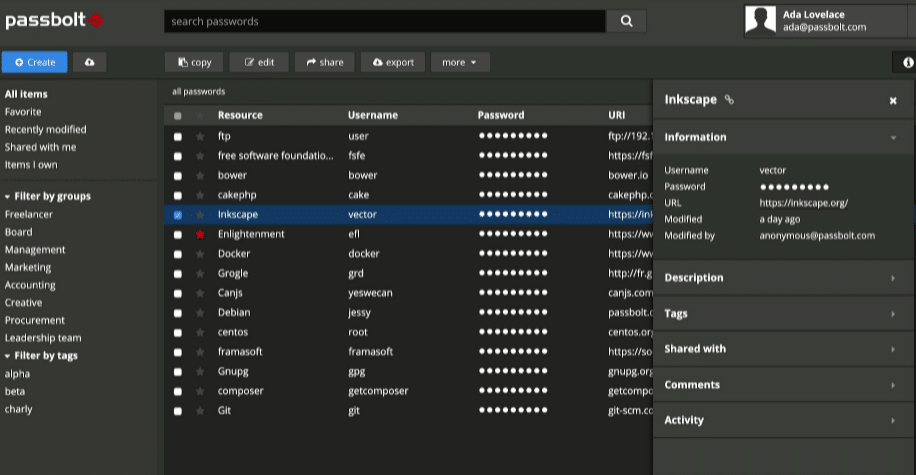Star the Inkscape resource
This screenshot has width=916, height=475.
[x=200, y=214]
